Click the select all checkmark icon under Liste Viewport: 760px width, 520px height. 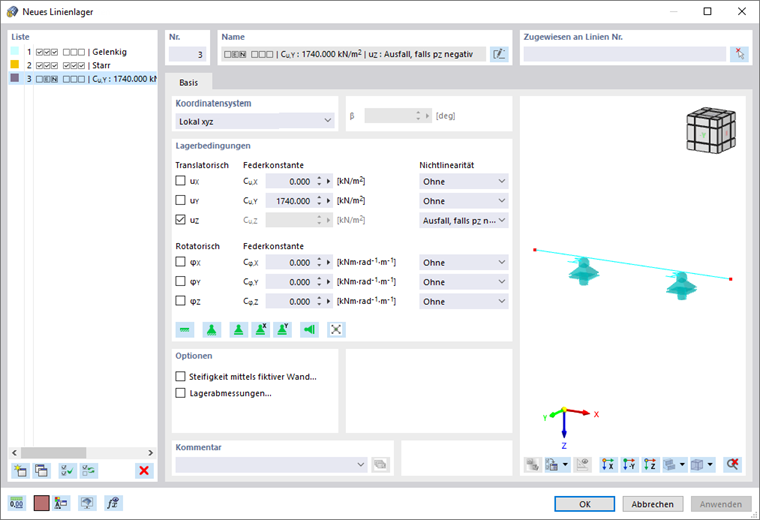pyautogui.click(x=68, y=471)
